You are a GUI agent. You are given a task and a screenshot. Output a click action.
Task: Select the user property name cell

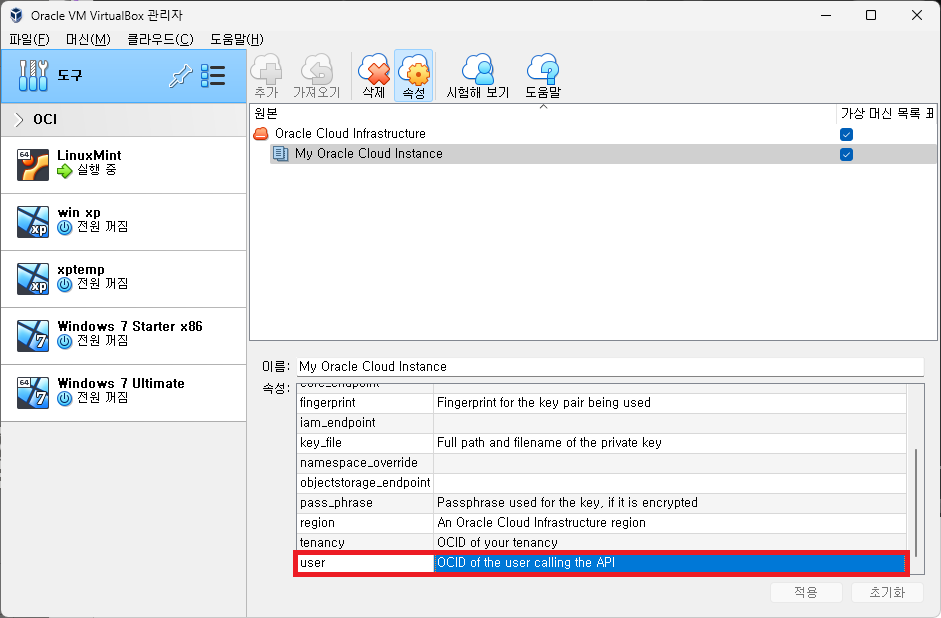pyautogui.click(x=365, y=563)
